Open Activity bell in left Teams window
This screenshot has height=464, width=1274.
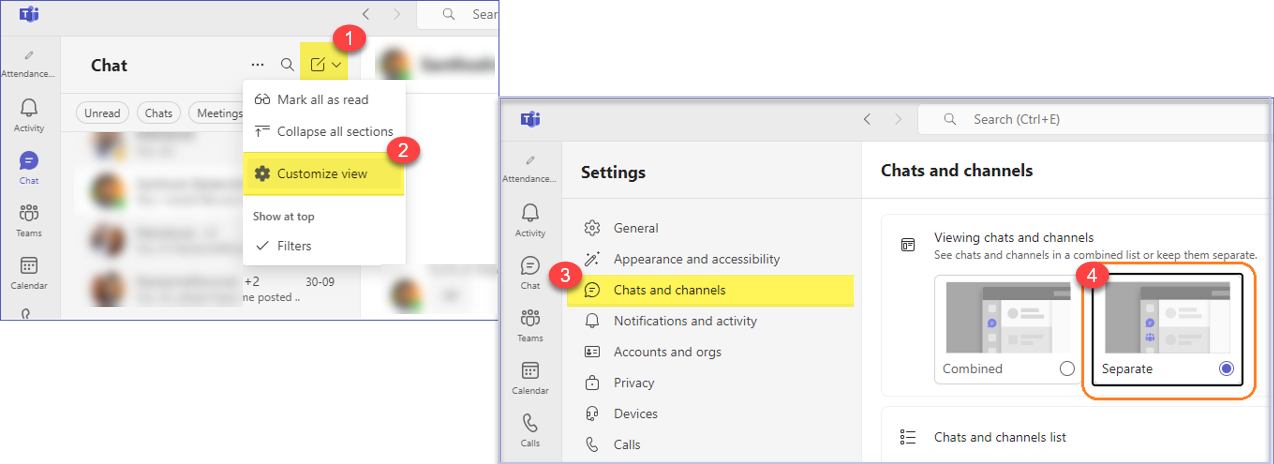(x=29, y=113)
